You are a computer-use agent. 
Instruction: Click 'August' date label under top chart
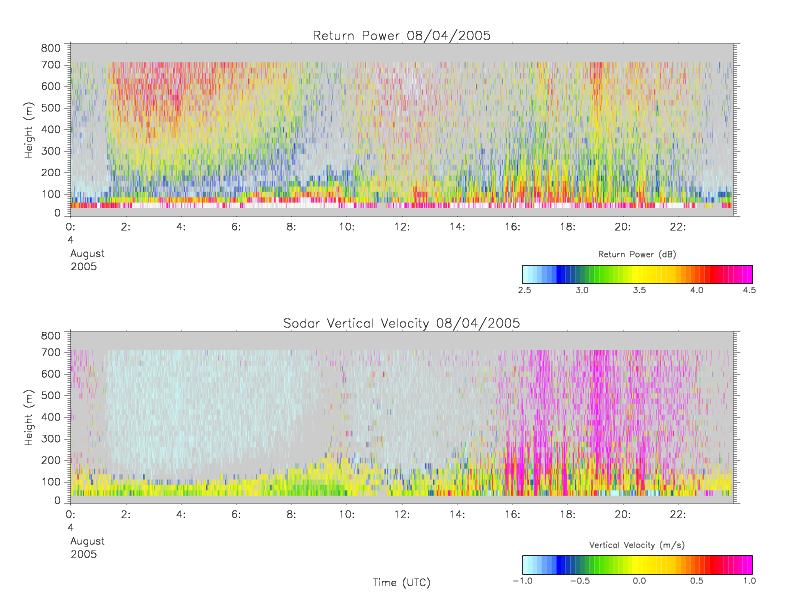(87, 253)
